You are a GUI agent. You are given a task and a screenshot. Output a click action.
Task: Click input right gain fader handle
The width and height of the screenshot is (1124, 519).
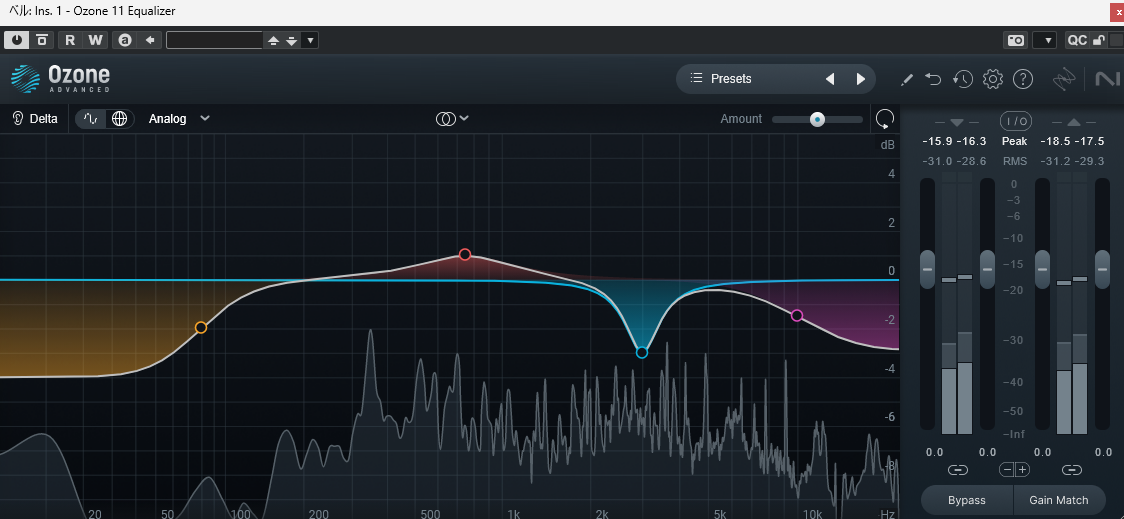point(987,270)
